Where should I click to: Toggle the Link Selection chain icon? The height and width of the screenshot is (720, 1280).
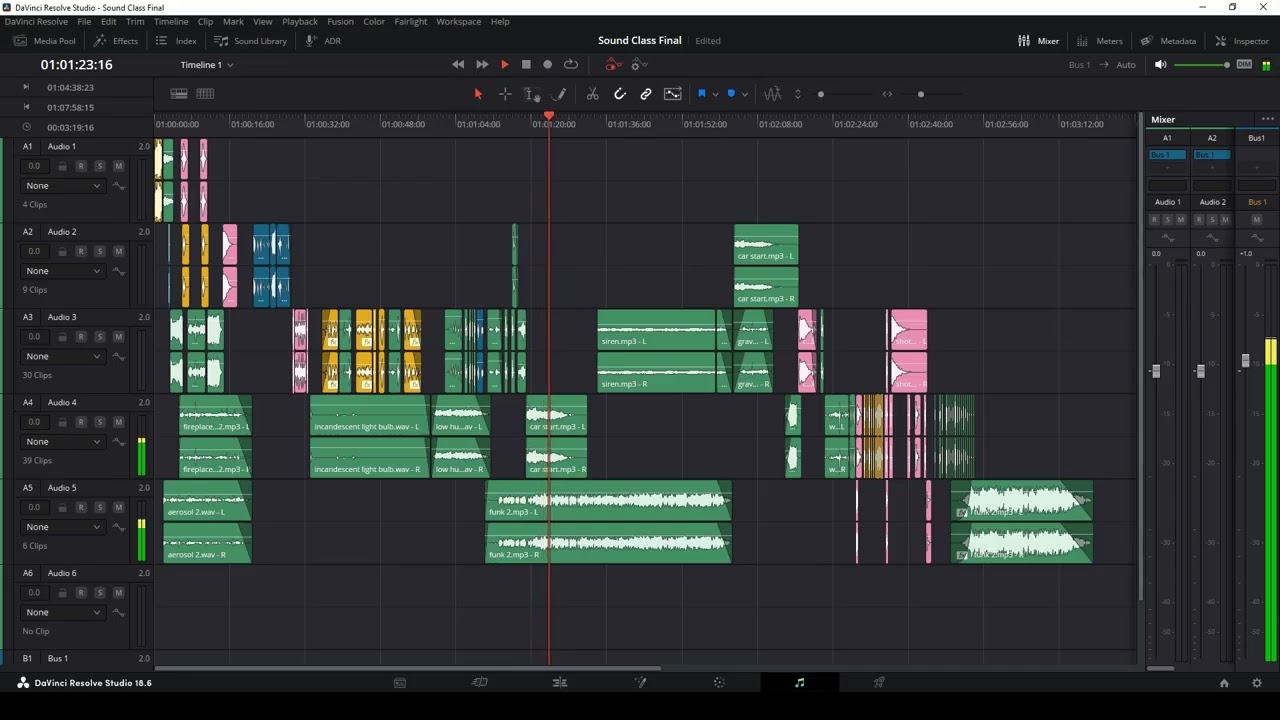[646, 94]
